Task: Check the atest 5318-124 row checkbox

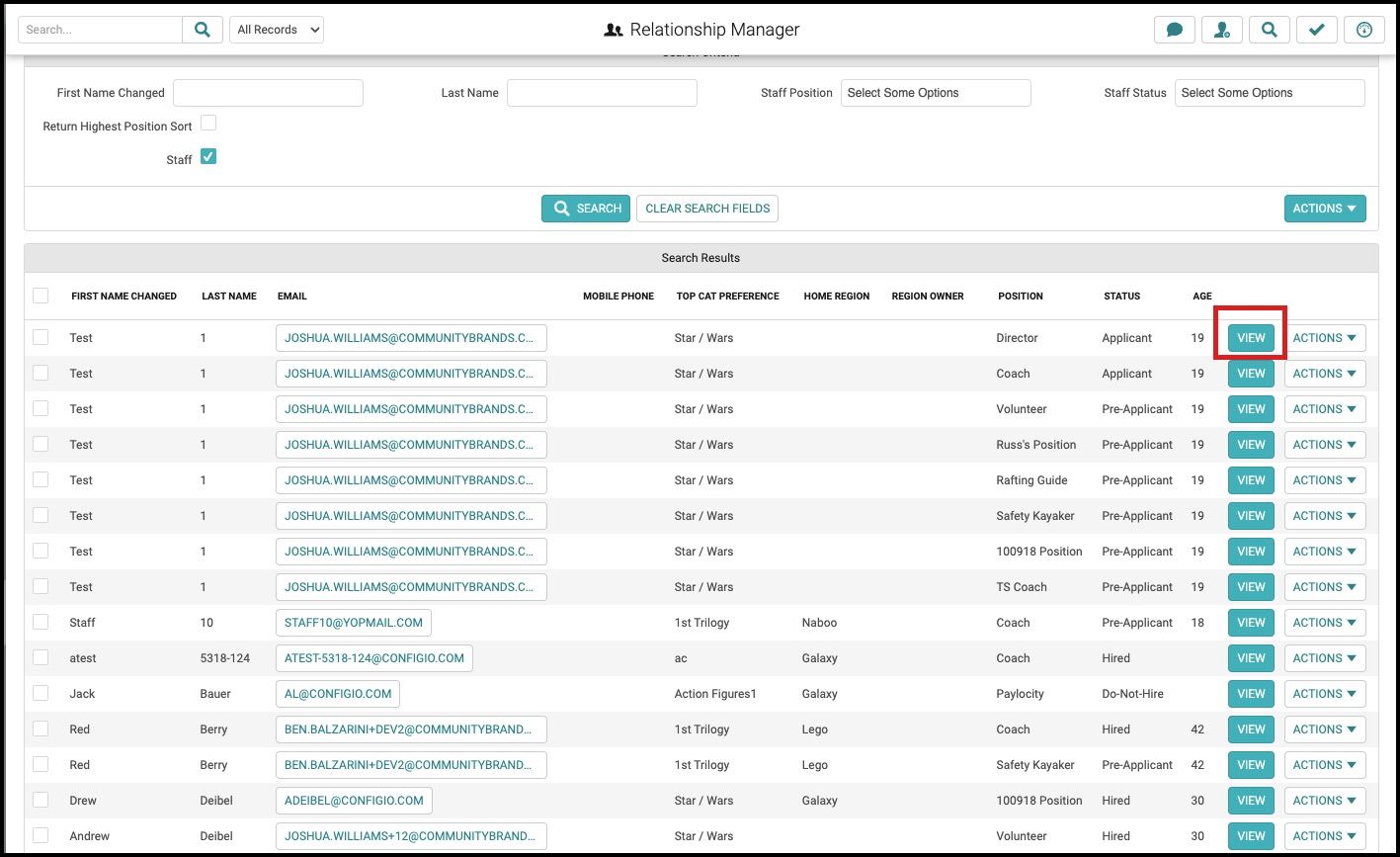Action: (41, 657)
